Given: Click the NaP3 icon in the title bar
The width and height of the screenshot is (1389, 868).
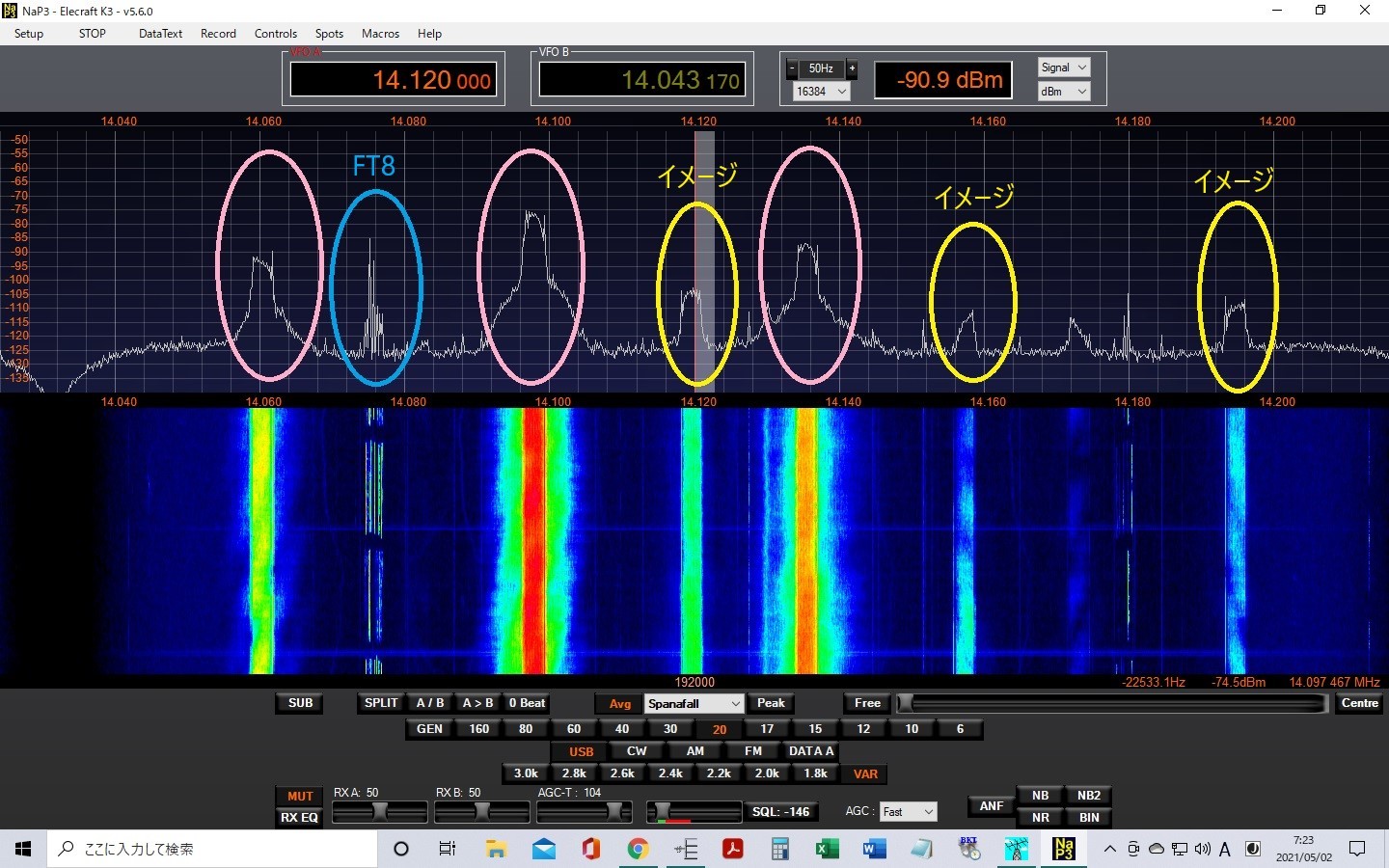Looking at the screenshot, I should pyautogui.click(x=11, y=11).
